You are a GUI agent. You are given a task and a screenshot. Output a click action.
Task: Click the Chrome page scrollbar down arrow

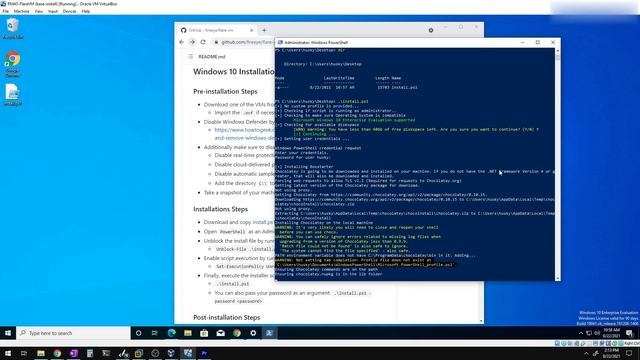481,321
